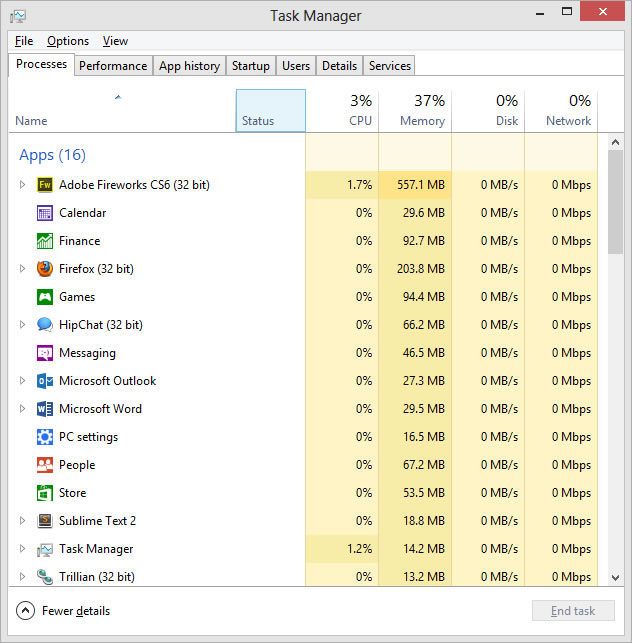632x643 pixels.
Task: Click the scrollbar up arrow
Action: pyautogui.click(x=615, y=142)
